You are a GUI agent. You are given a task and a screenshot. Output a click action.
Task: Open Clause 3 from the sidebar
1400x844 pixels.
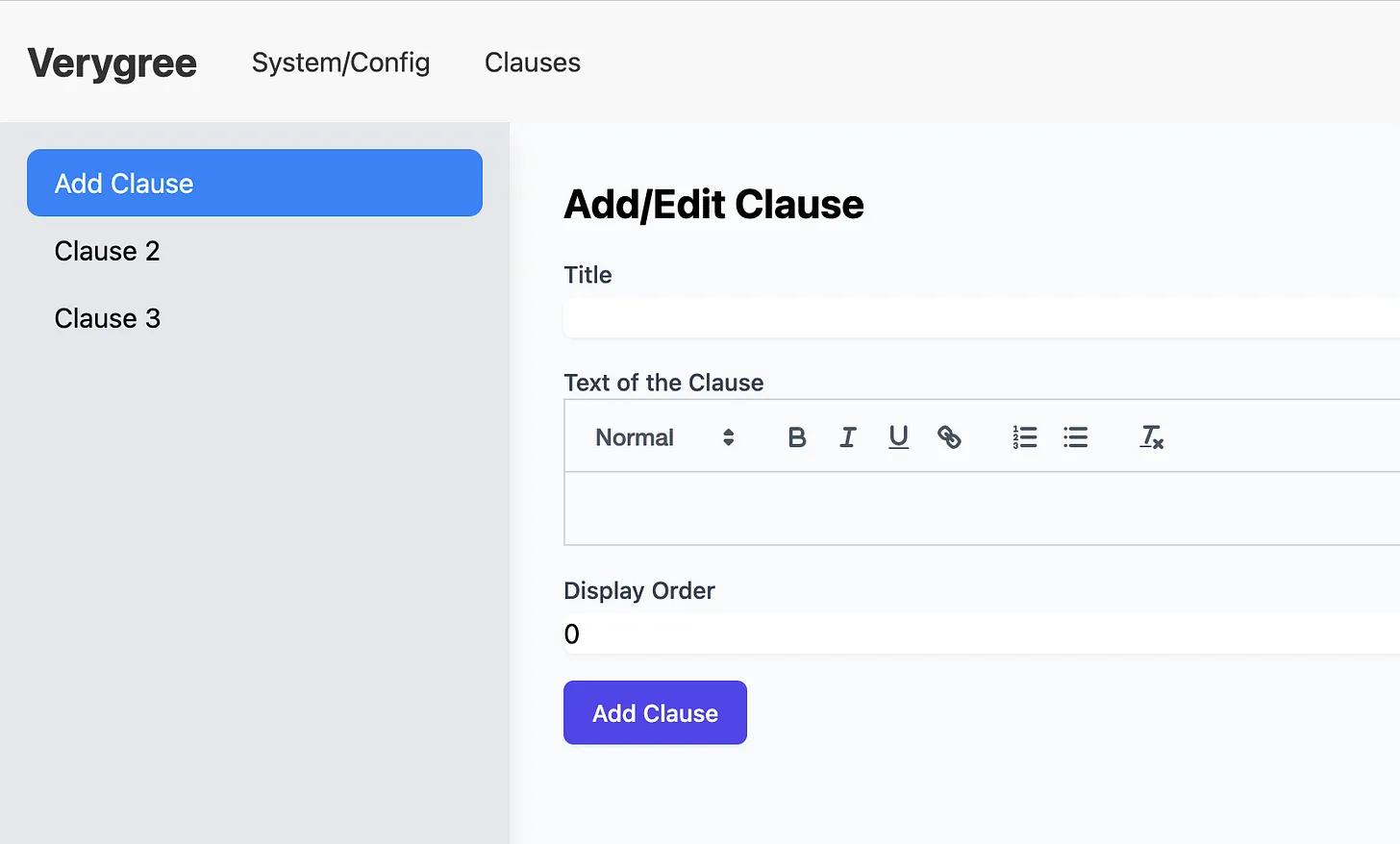tap(107, 318)
